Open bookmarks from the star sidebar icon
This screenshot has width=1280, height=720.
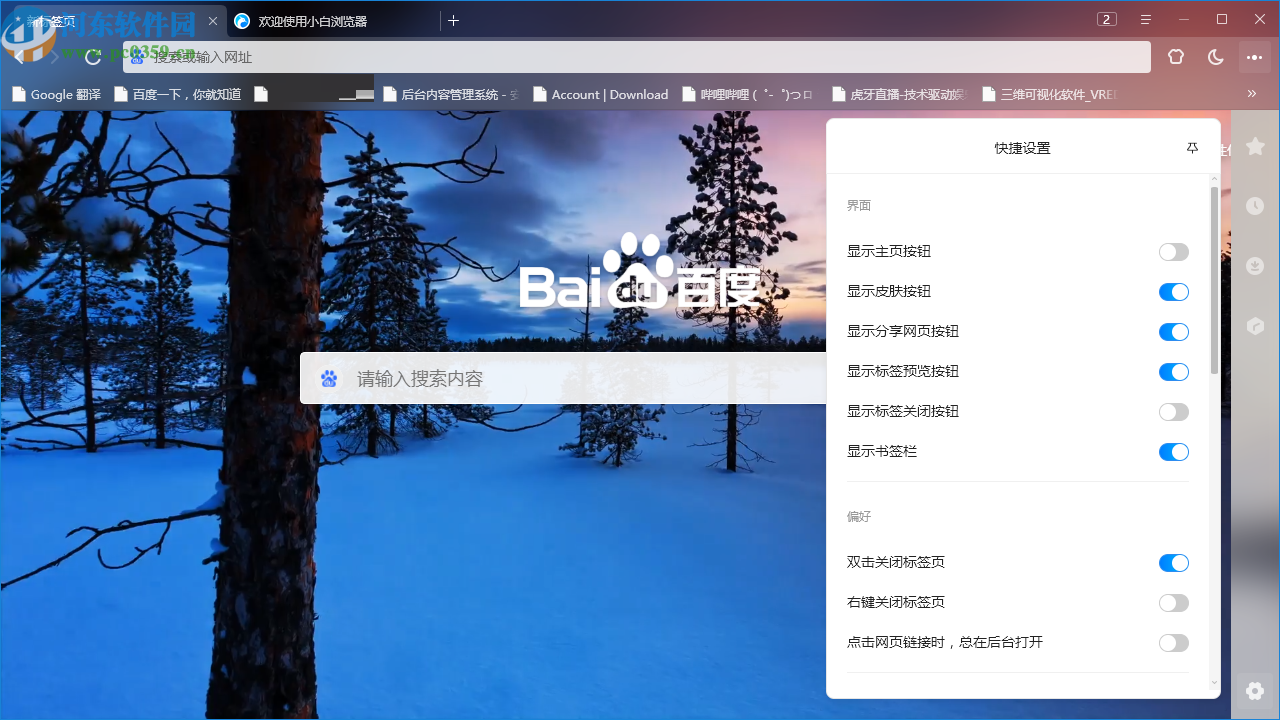click(x=1255, y=146)
